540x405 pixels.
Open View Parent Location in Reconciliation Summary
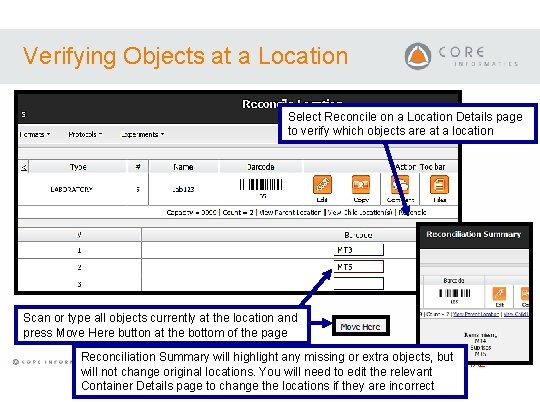tap(476, 314)
